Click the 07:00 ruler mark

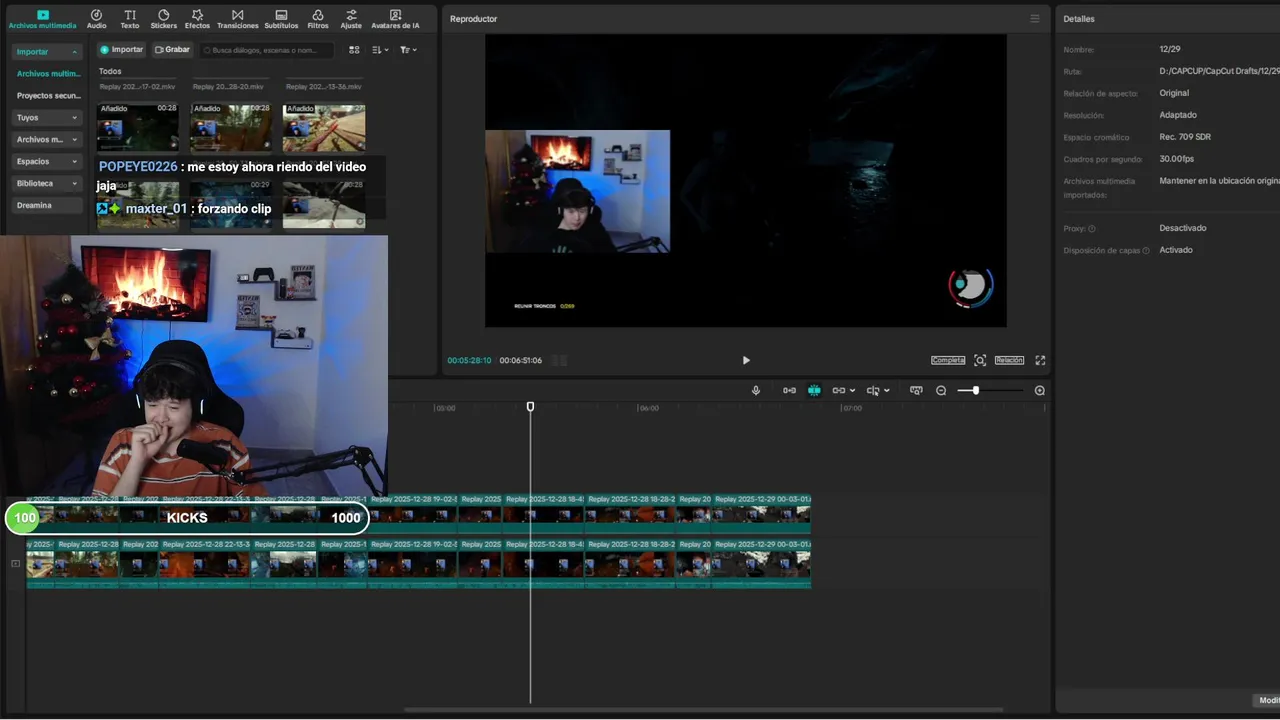point(852,408)
